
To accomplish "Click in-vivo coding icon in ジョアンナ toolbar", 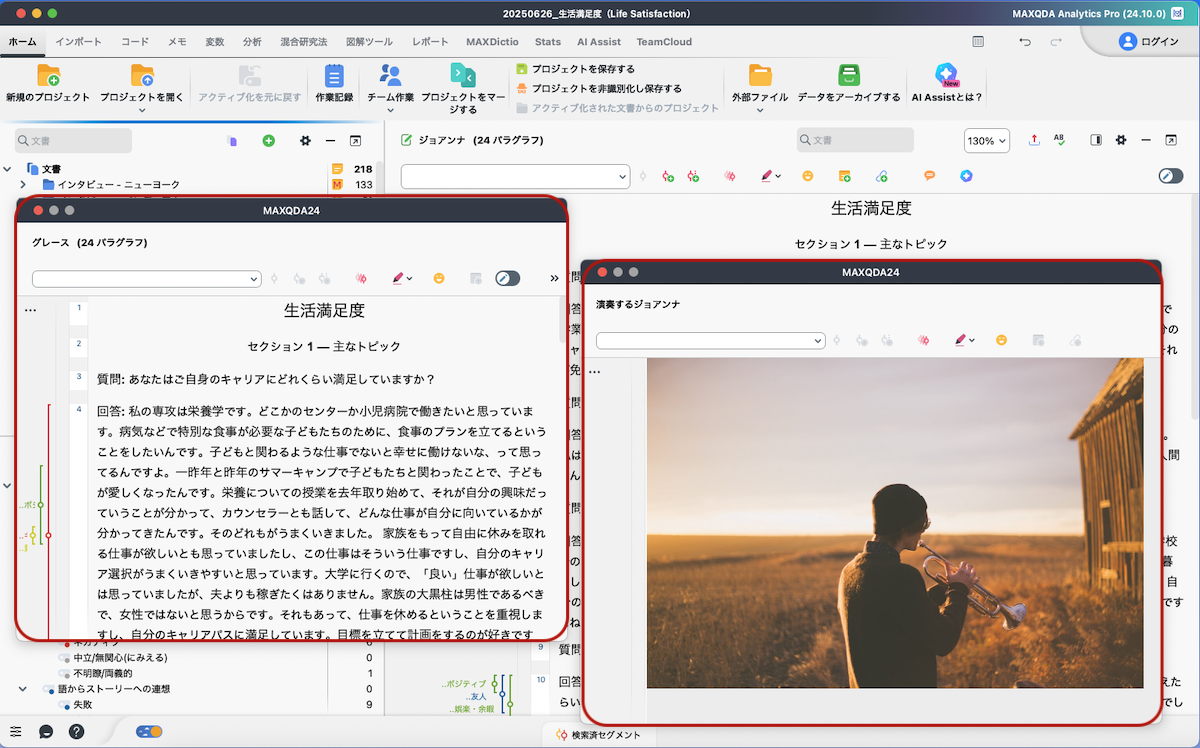I will pyautogui.click(x=731, y=176).
